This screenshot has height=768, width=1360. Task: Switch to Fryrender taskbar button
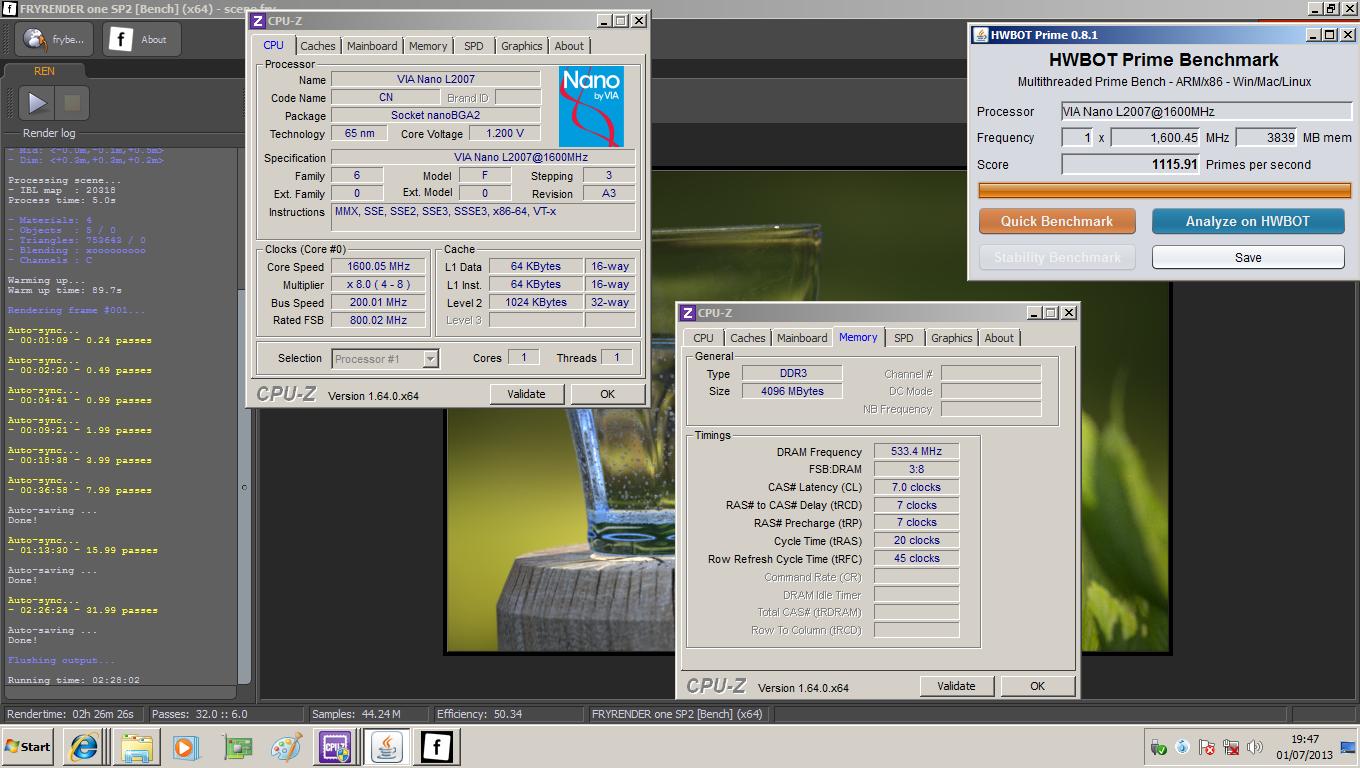point(436,747)
